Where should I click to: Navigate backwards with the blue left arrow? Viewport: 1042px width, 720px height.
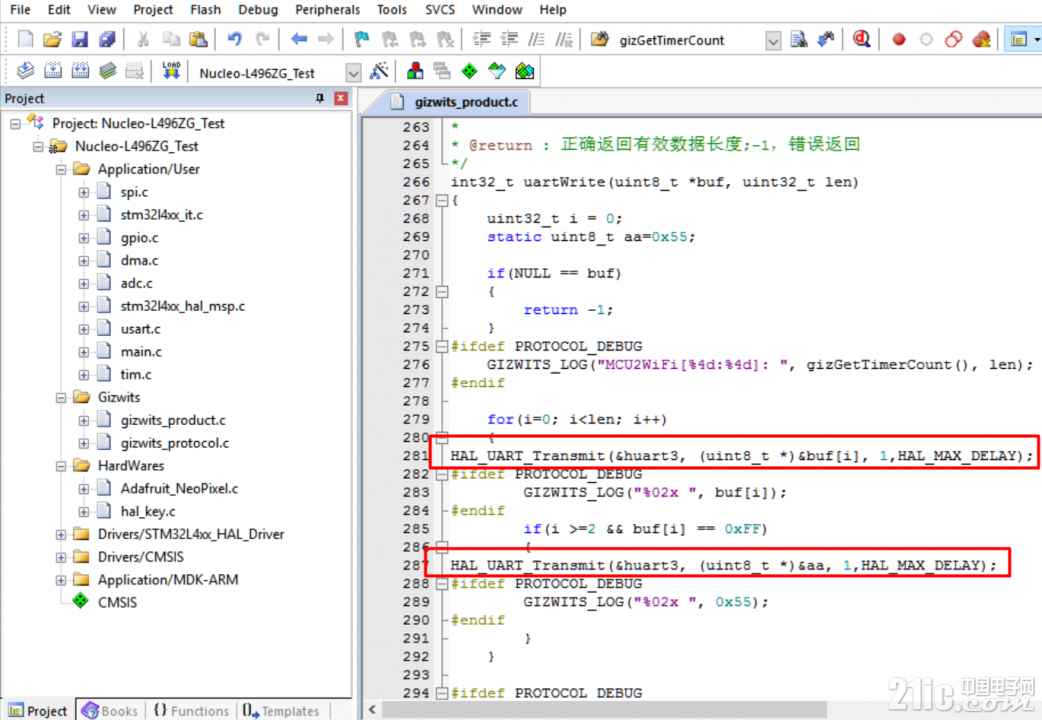click(x=299, y=39)
